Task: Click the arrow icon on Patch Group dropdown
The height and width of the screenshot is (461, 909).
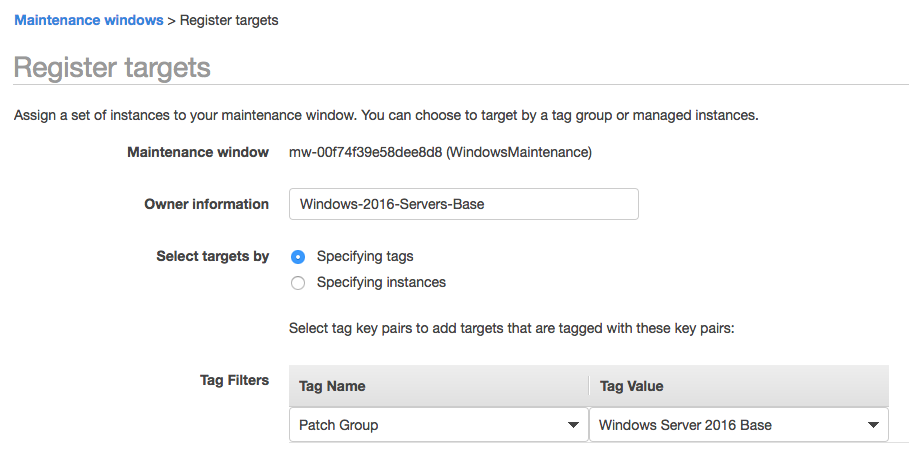Action: (x=574, y=426)
